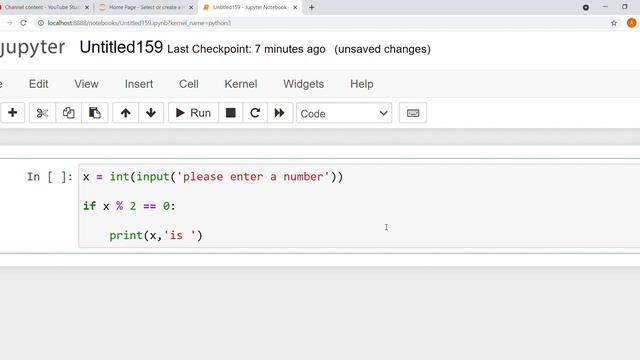Close the Channel content YouTube tab
The width and height of the screenshot is (640, 360).
click(x=87, y=7)
